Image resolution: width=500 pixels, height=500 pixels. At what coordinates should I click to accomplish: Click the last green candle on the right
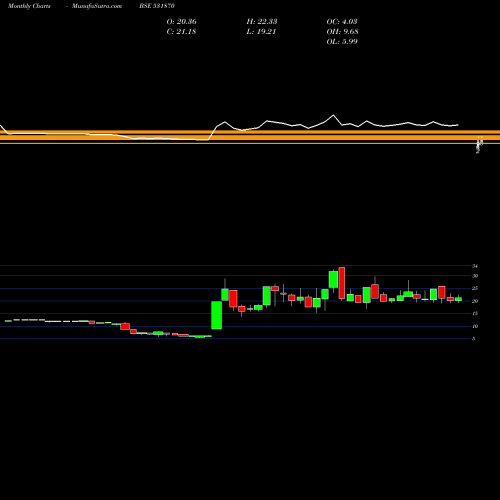458,299
